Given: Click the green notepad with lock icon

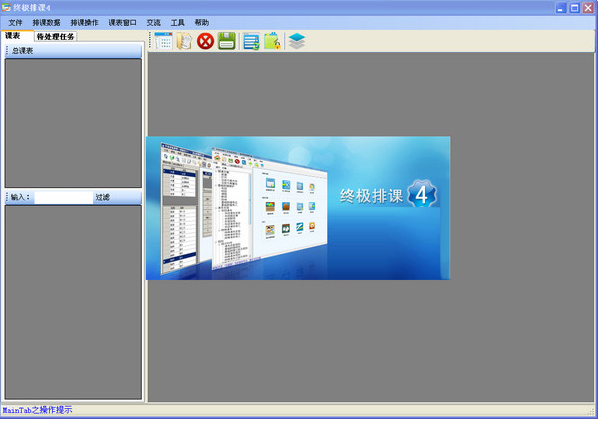Looking at the screenshot, I should (x=272, y=41).
